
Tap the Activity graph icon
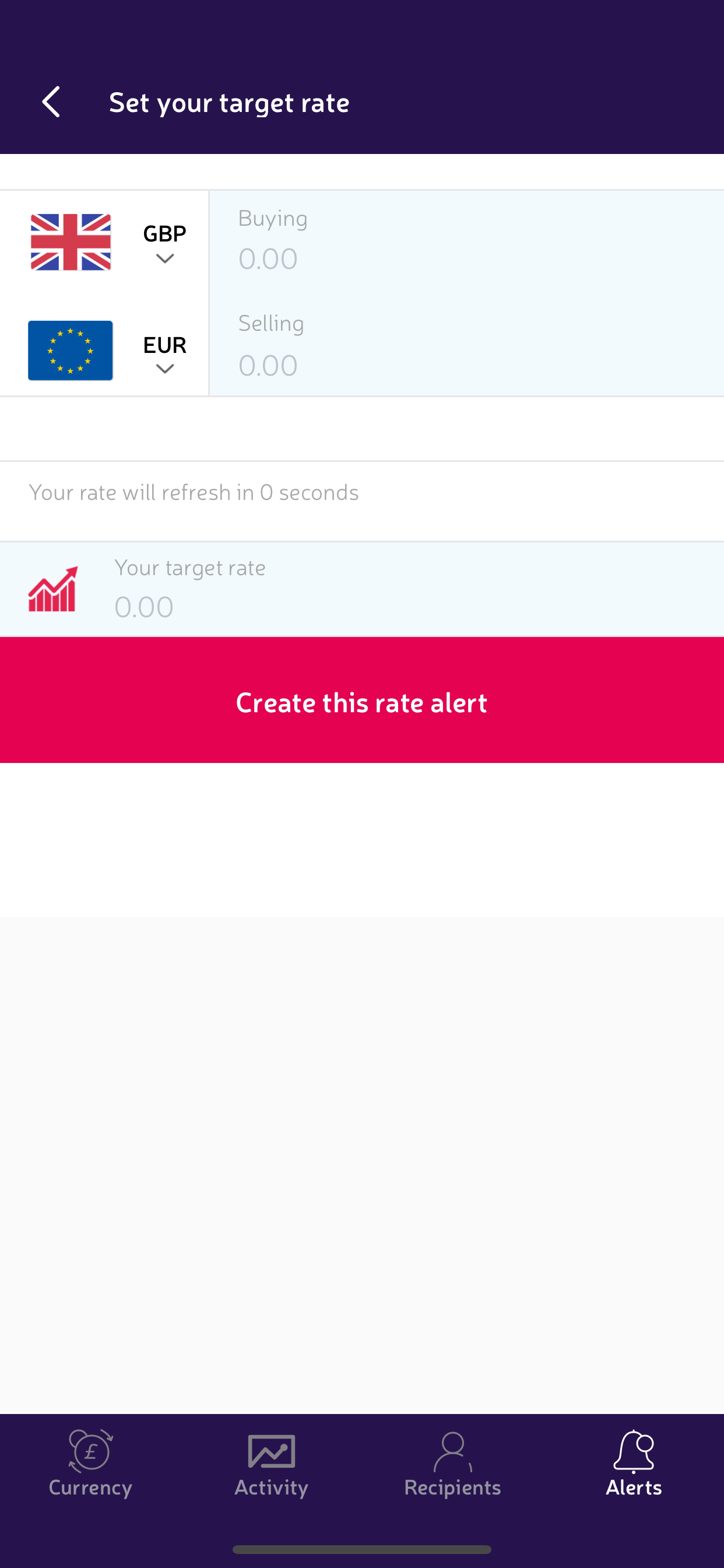click(x=271, y=1451)
